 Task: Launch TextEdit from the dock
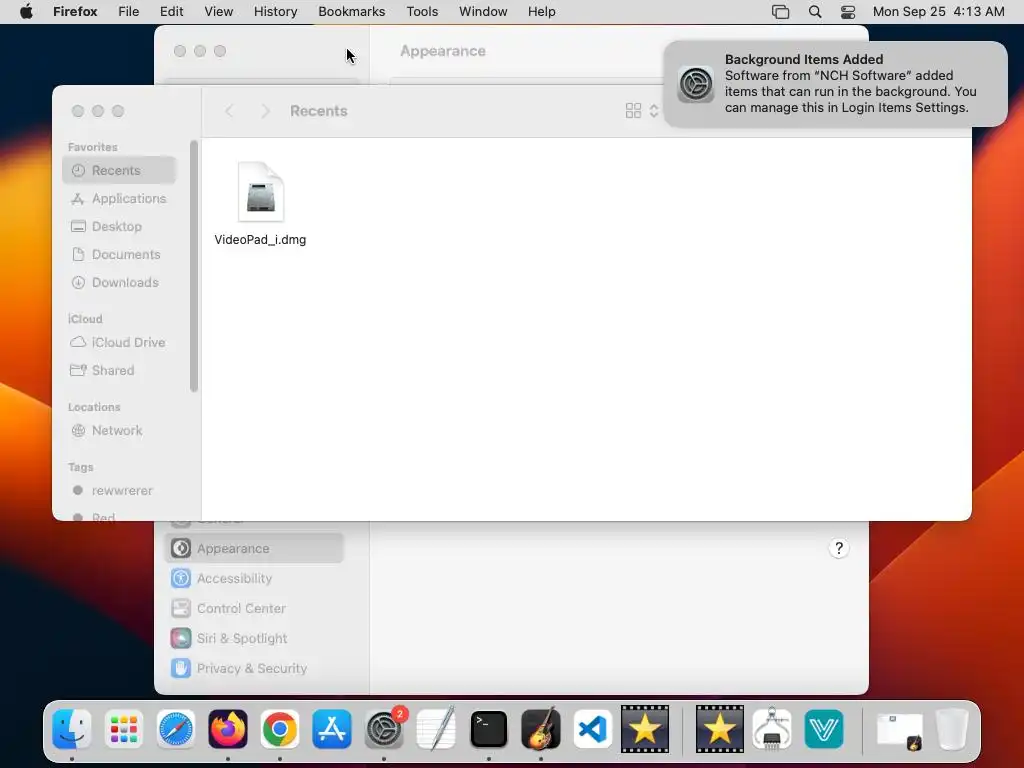click(436, 729)
